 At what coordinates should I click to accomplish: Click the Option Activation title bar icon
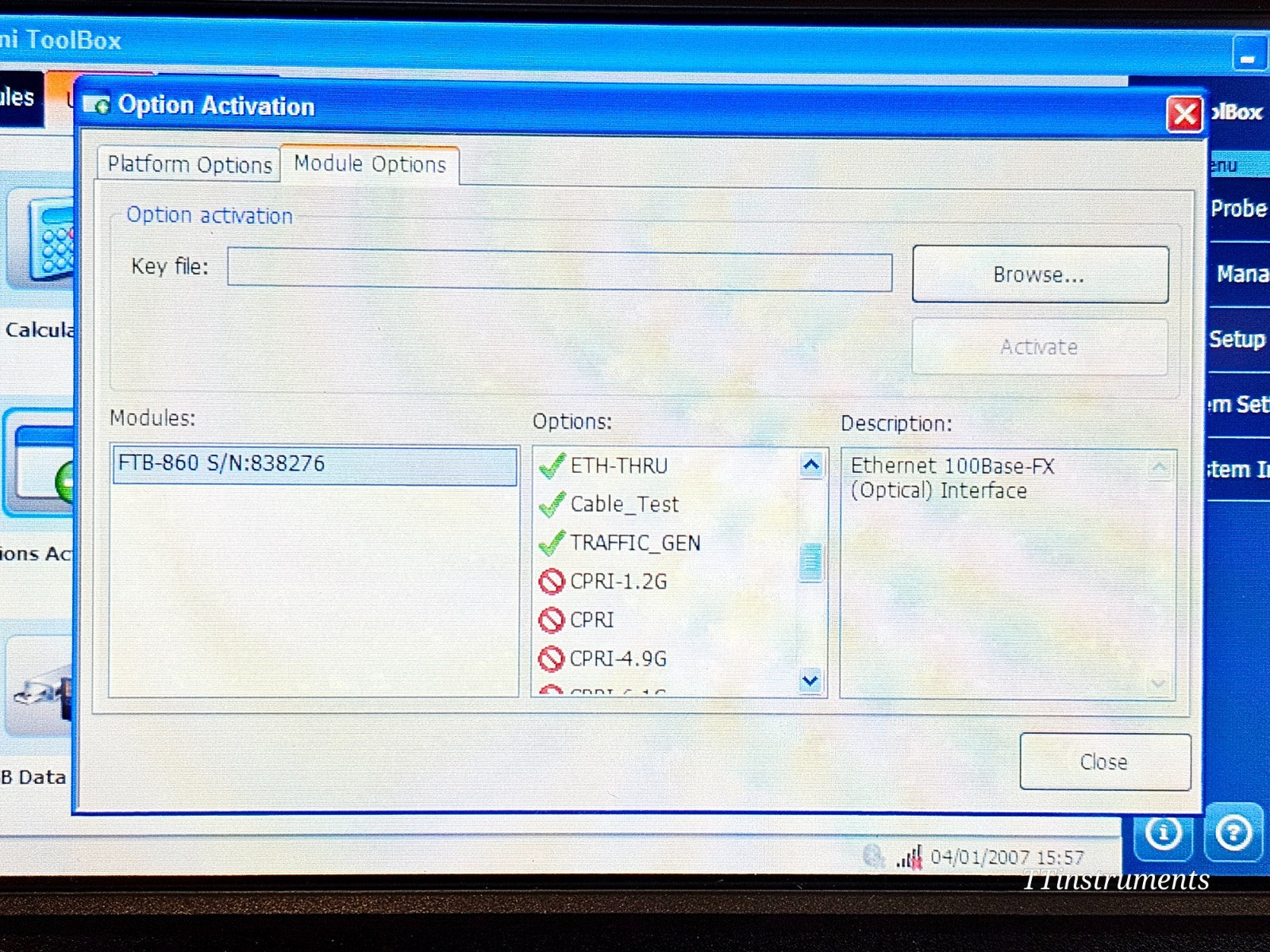point(98,104)
